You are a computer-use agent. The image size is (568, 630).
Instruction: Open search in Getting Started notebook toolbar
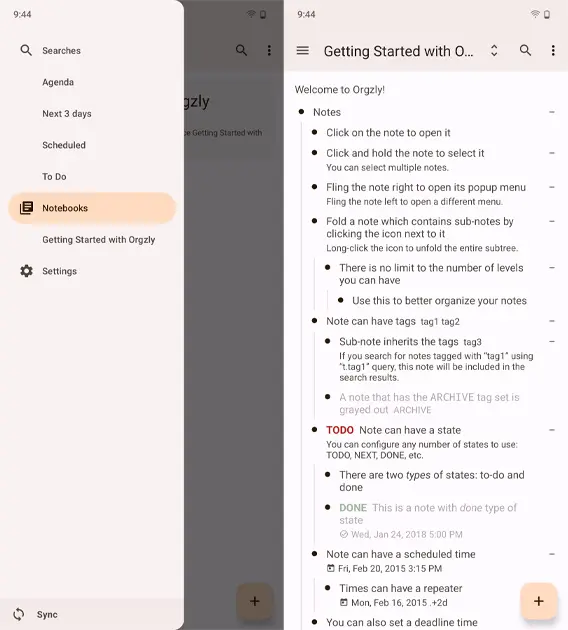525,51
